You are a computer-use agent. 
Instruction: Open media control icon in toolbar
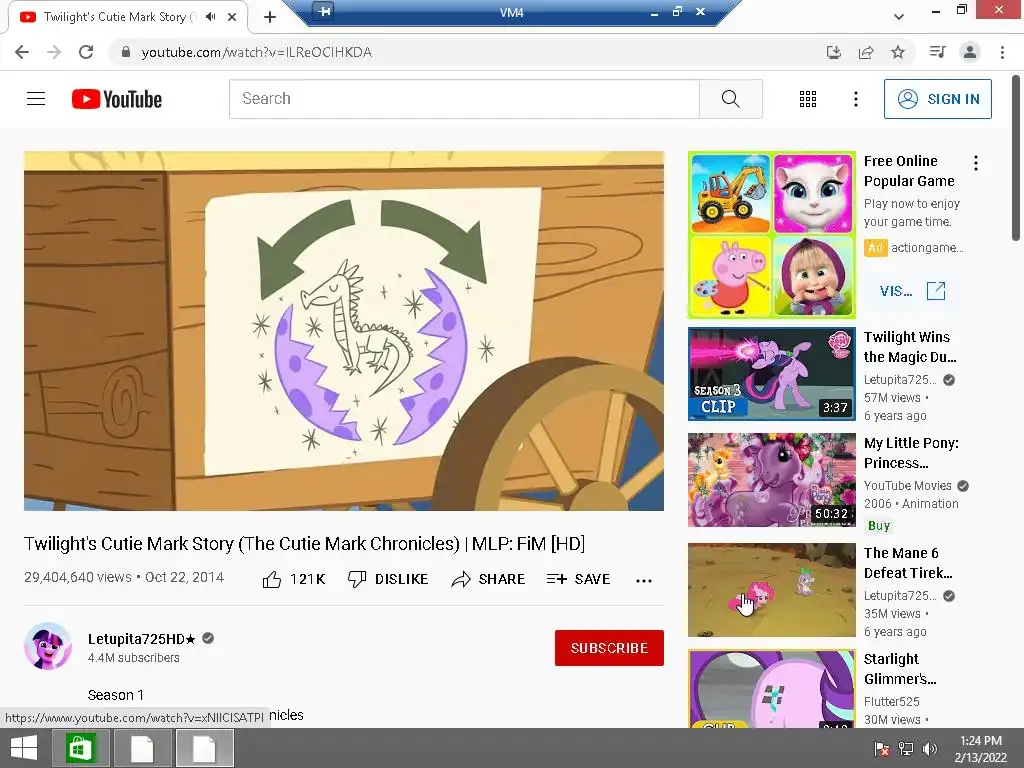pyautogui.click(x=937, y=52)
